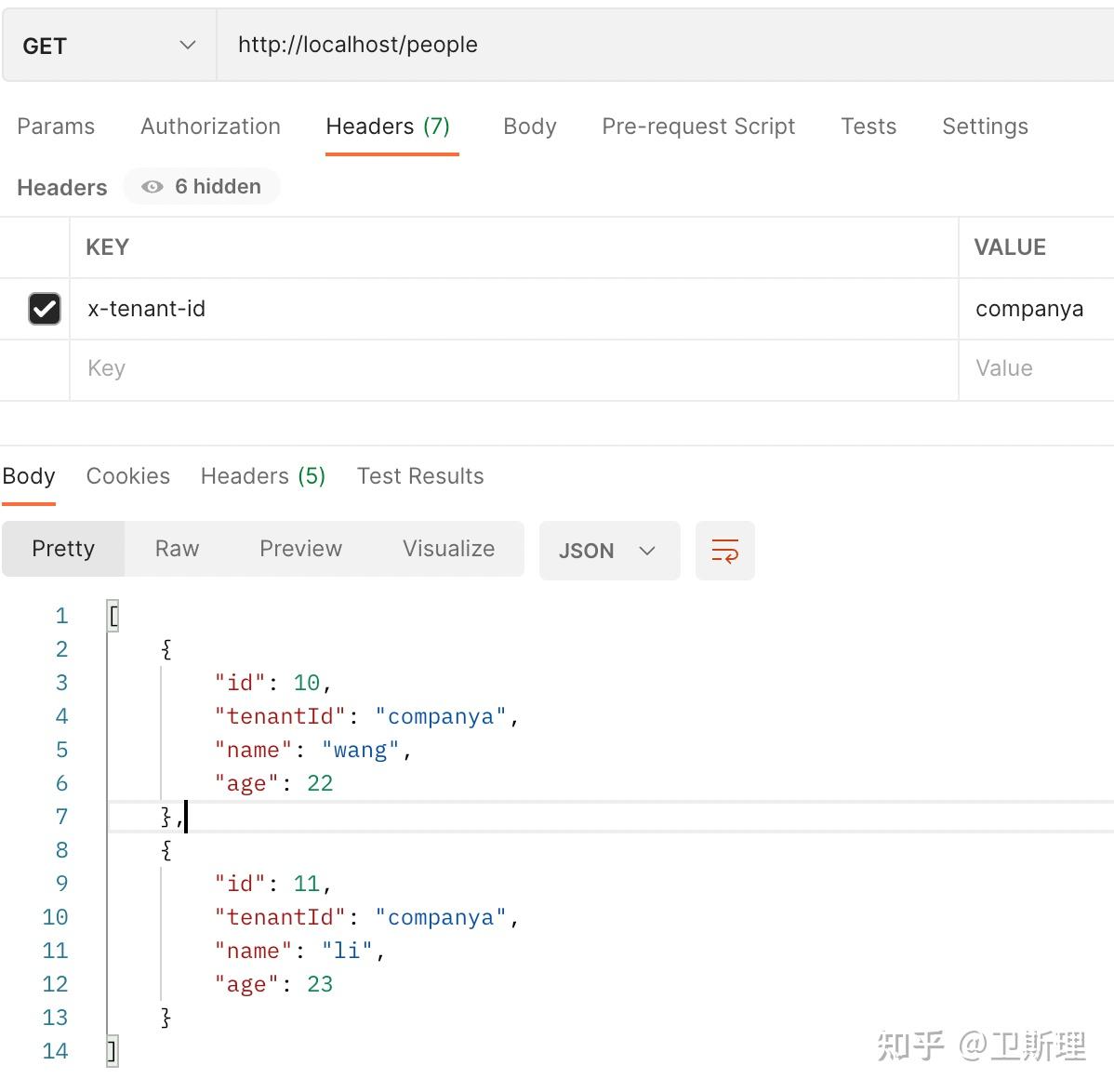Click line number 14 in the gutter
This screenshot has width=1114, height=1092.
pos(56,1051)
